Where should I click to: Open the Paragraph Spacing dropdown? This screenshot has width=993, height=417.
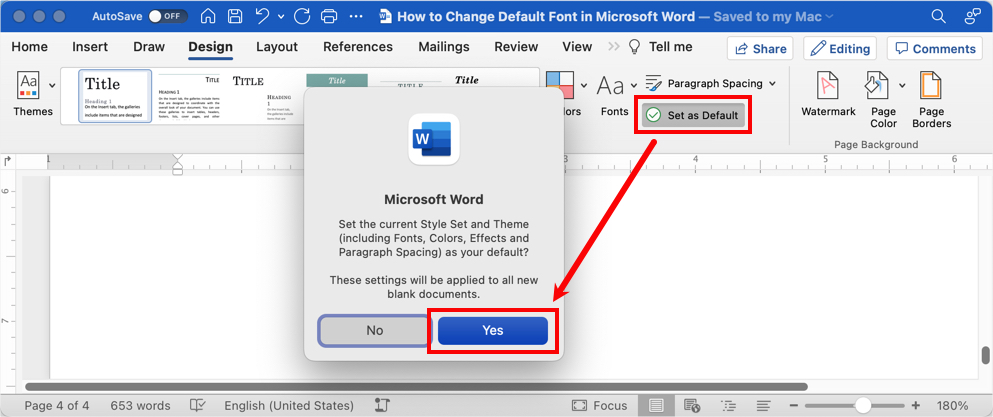pos(711,83)
